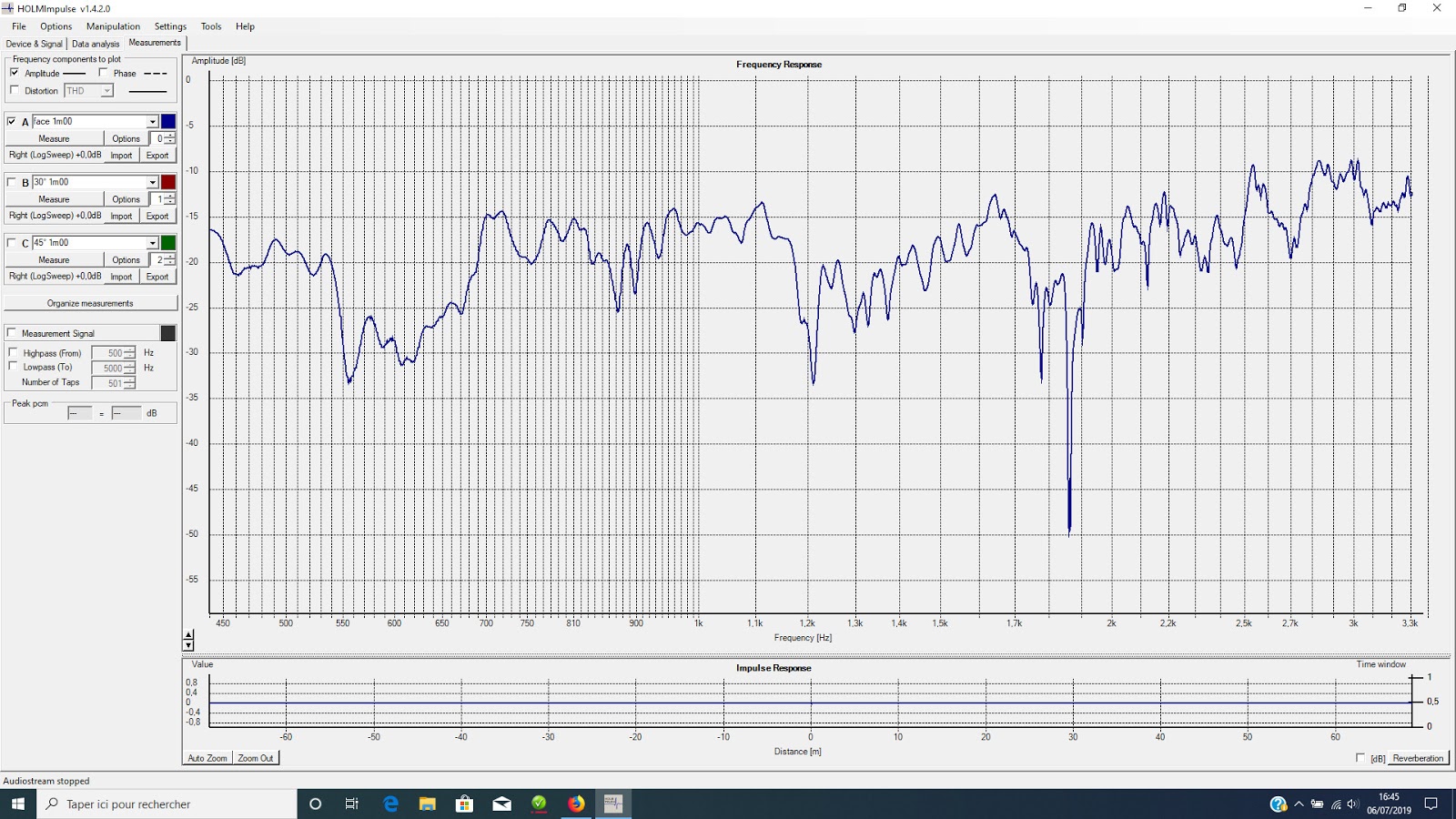
Task: Open Cortana circle icon
Action: point(316,804)
